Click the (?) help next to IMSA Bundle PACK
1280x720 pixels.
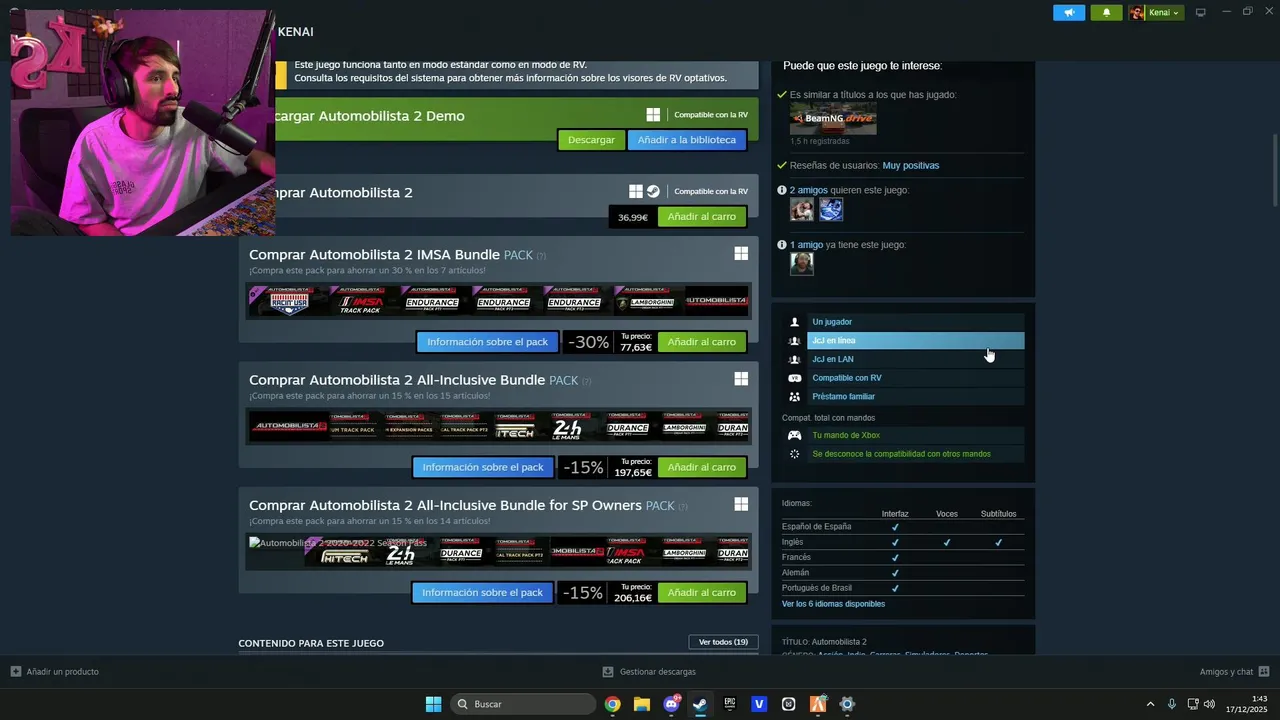tap(541, 256)
